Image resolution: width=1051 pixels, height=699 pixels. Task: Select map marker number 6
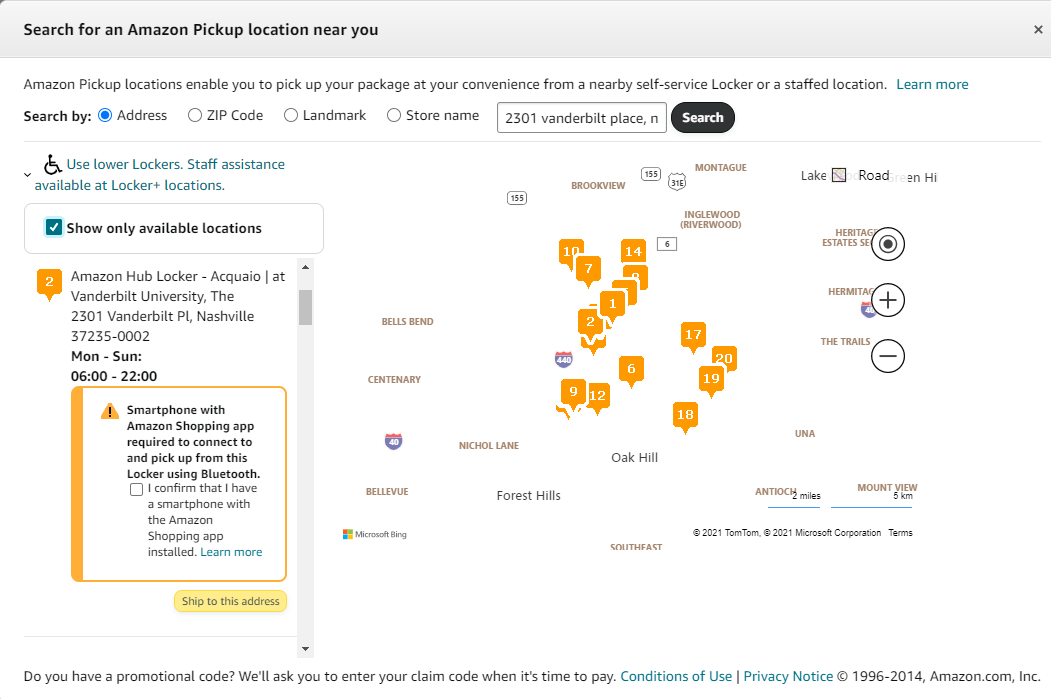[x=631, y=369]
